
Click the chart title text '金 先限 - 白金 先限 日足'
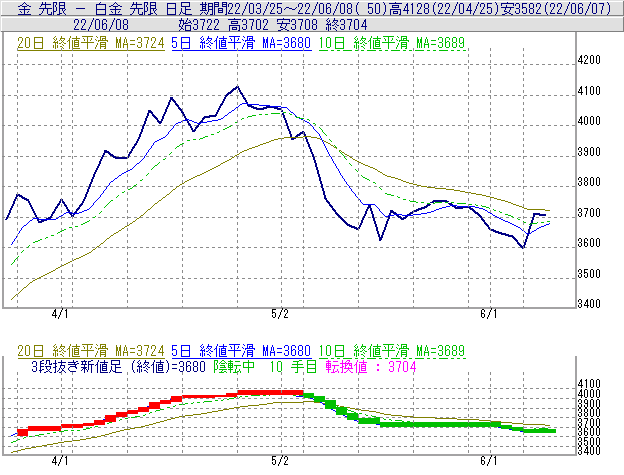click(105, 8)
